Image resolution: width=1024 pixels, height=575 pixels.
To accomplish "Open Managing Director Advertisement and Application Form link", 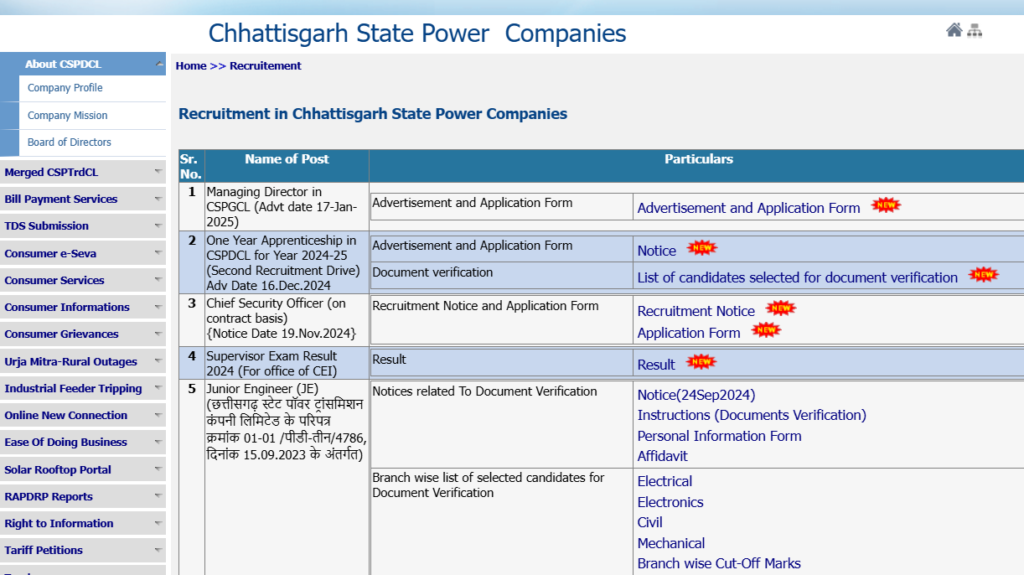I will [748, 208].
